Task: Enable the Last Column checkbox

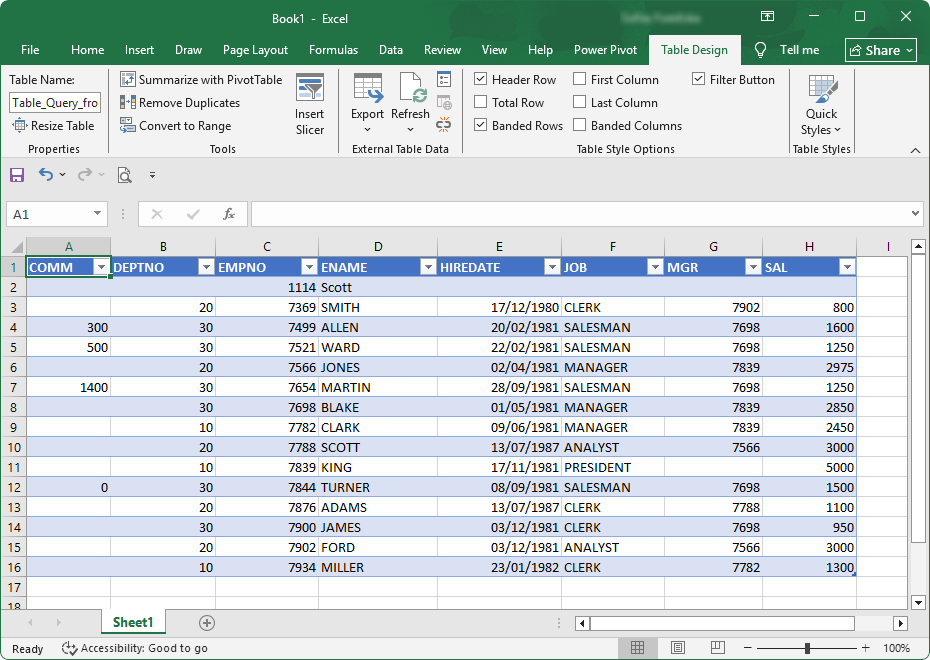Action: tap(580, 102)
